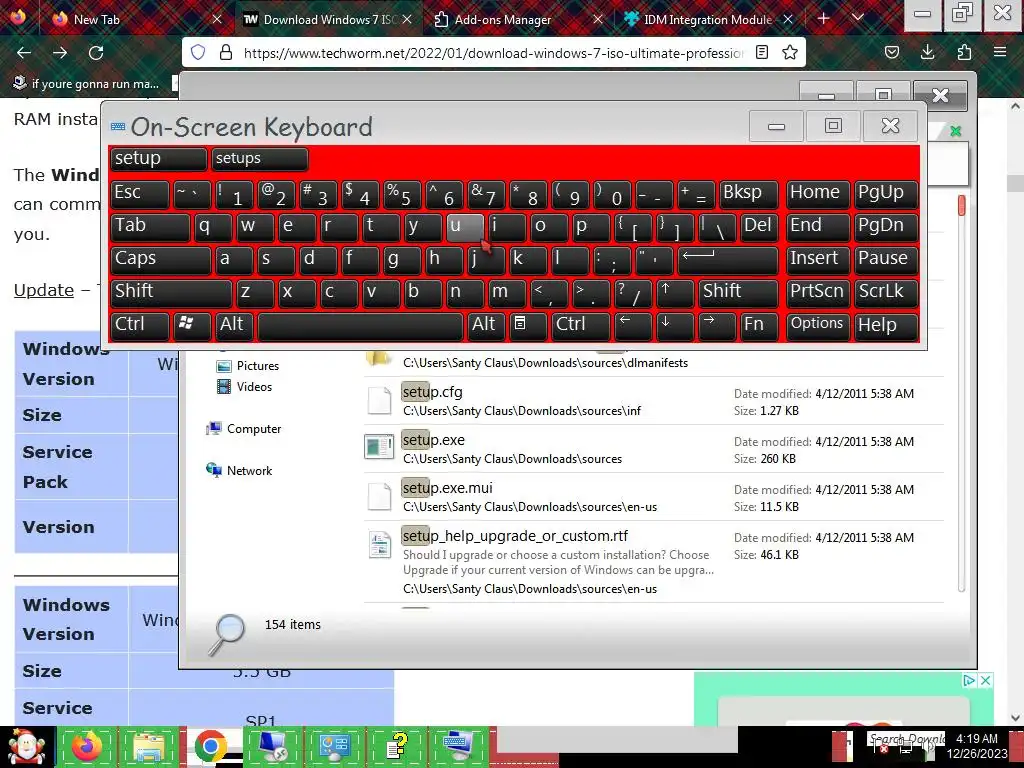Select Network in navigation pane
This screenshot has height=768, width=1024.
(239, 470)
